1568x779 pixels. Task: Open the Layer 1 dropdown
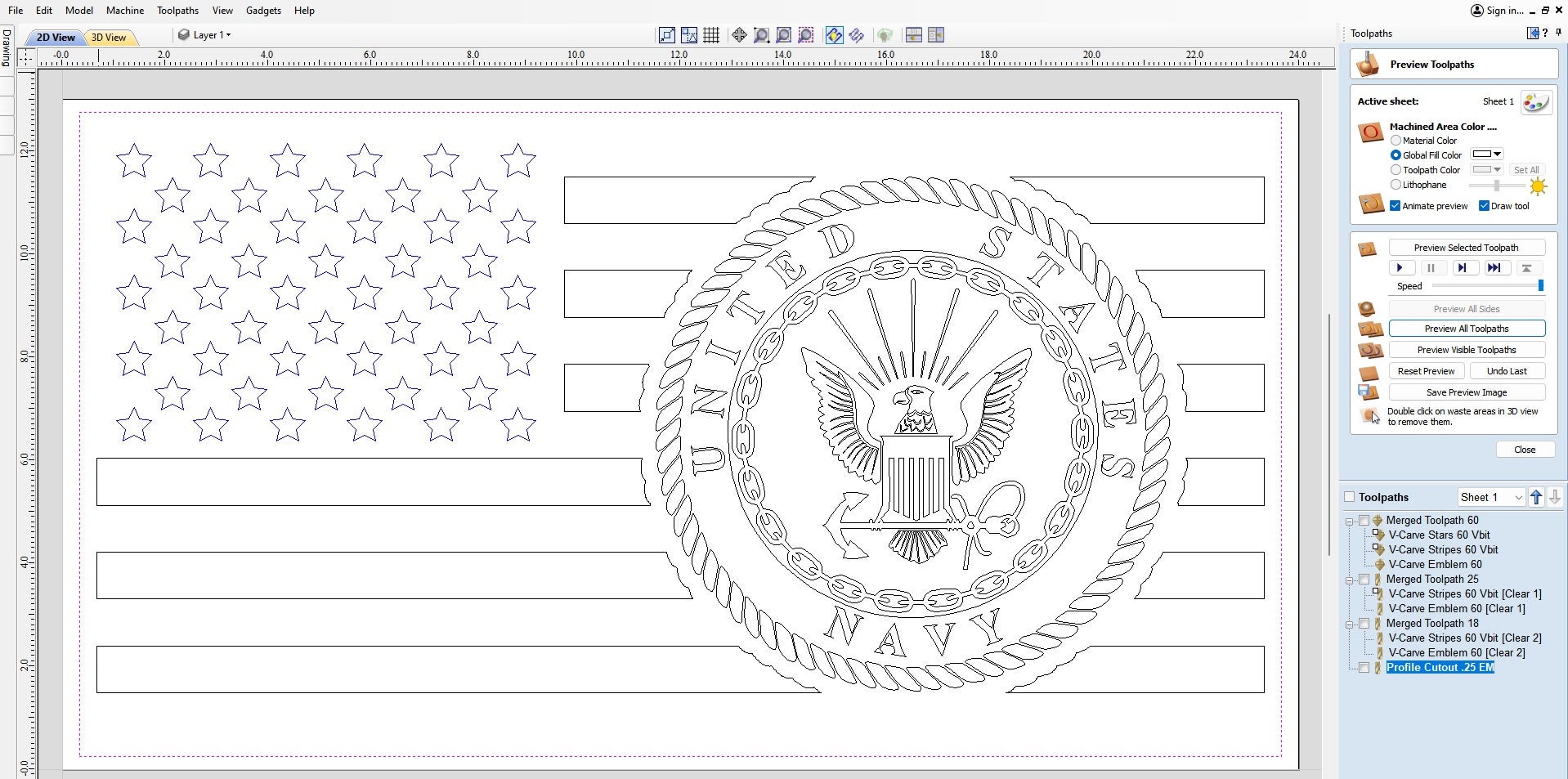point(227,35)
